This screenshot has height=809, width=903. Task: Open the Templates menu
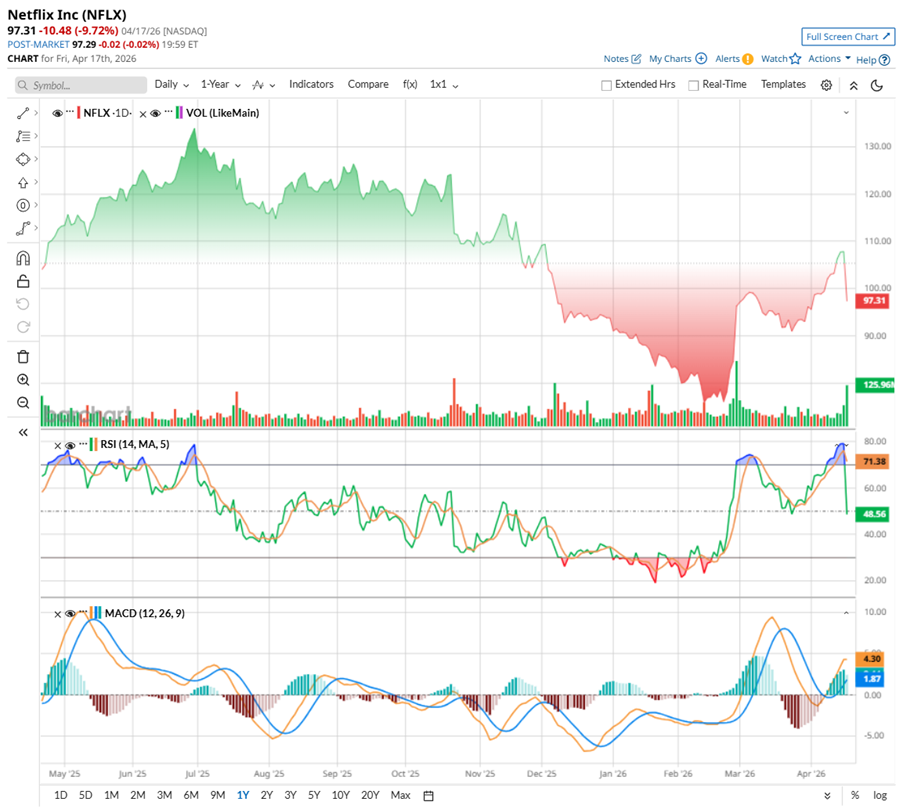point(783,85)
